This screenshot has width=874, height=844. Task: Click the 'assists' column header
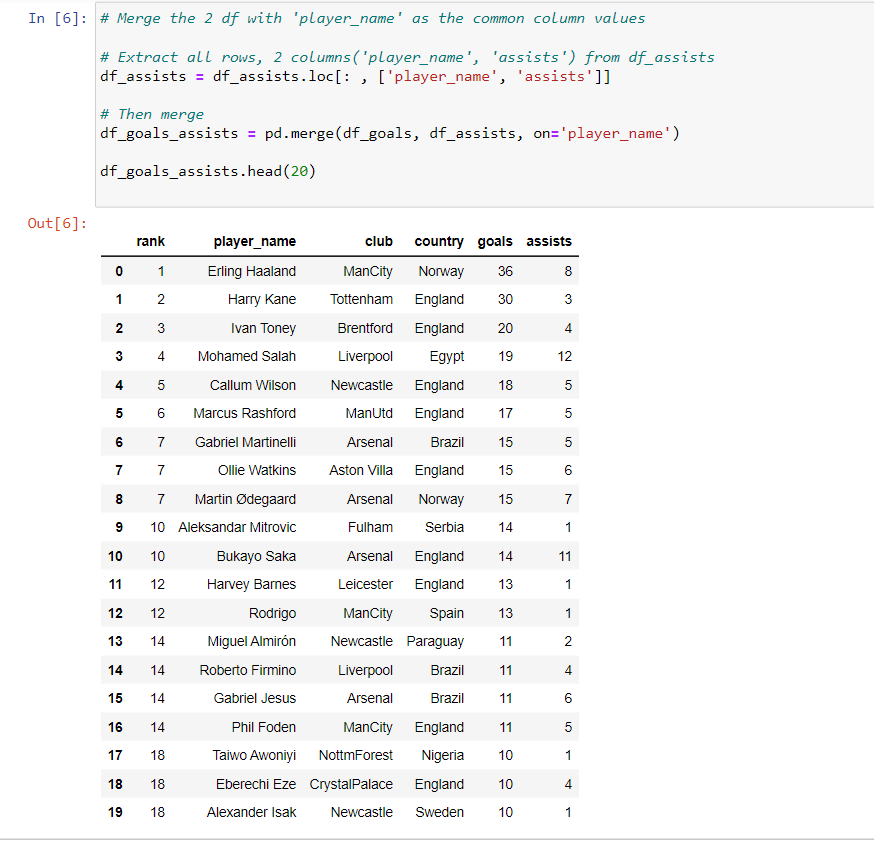[549, 241]
